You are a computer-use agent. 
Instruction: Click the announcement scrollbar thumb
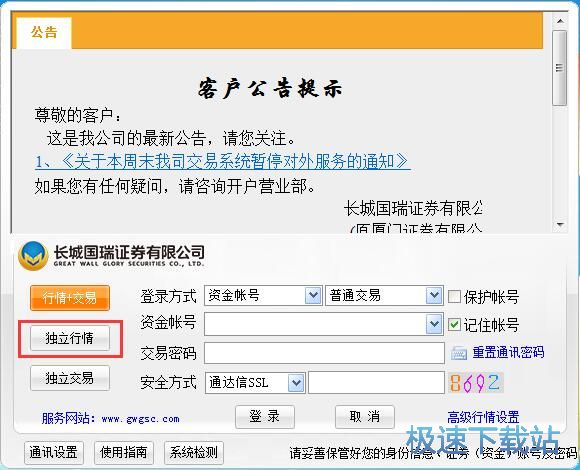click(x=560, y=68)
